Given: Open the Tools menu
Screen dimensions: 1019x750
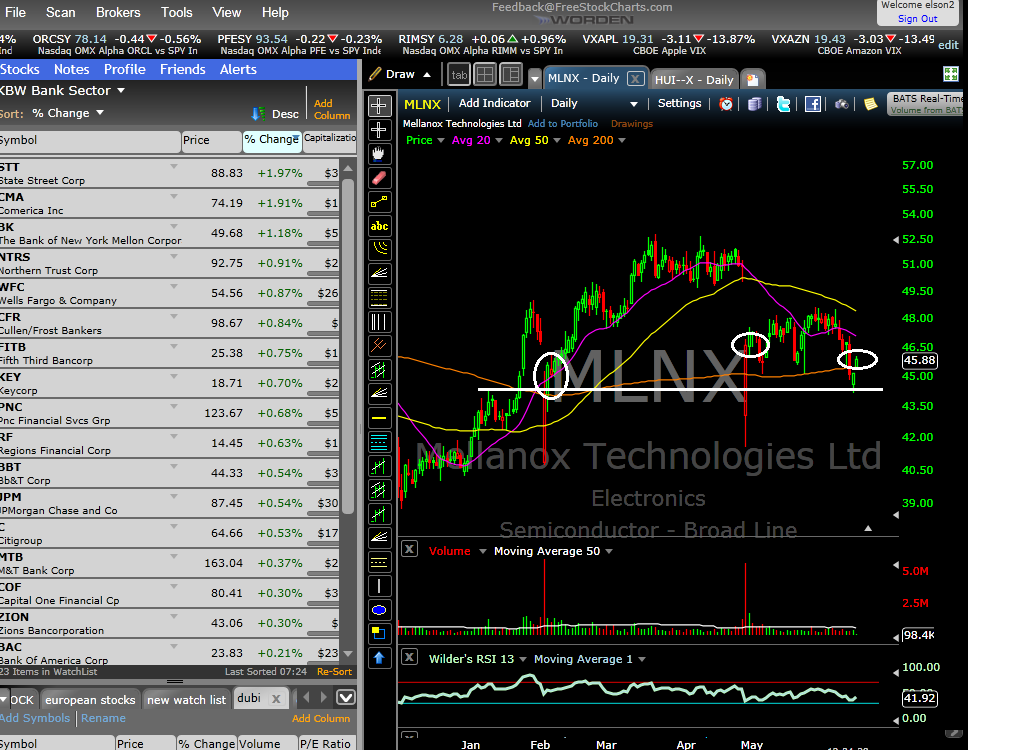Looking at the screenshot, I should 177,12.
